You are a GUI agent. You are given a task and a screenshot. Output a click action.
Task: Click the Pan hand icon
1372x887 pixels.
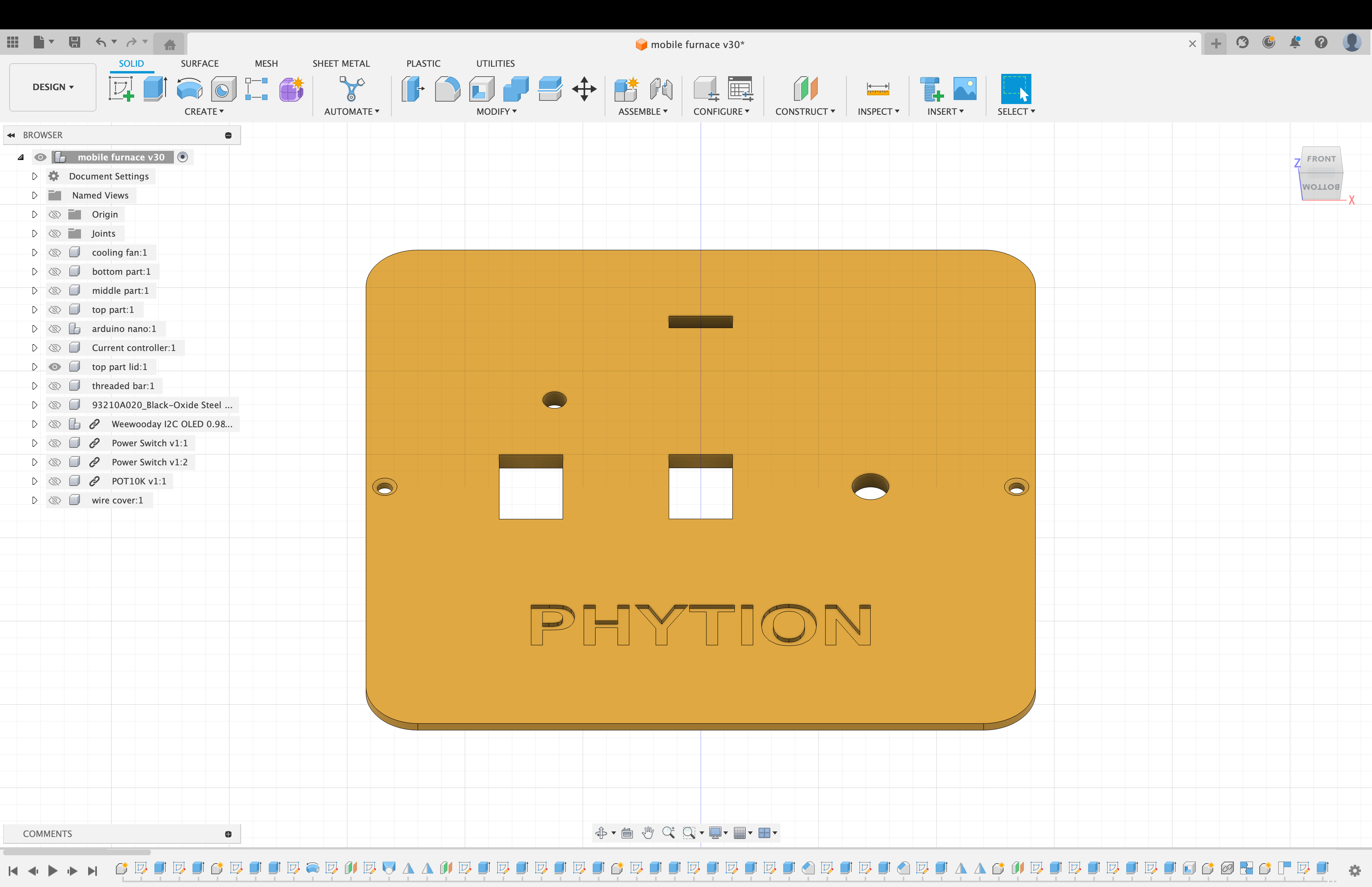[x=648, y=833]
